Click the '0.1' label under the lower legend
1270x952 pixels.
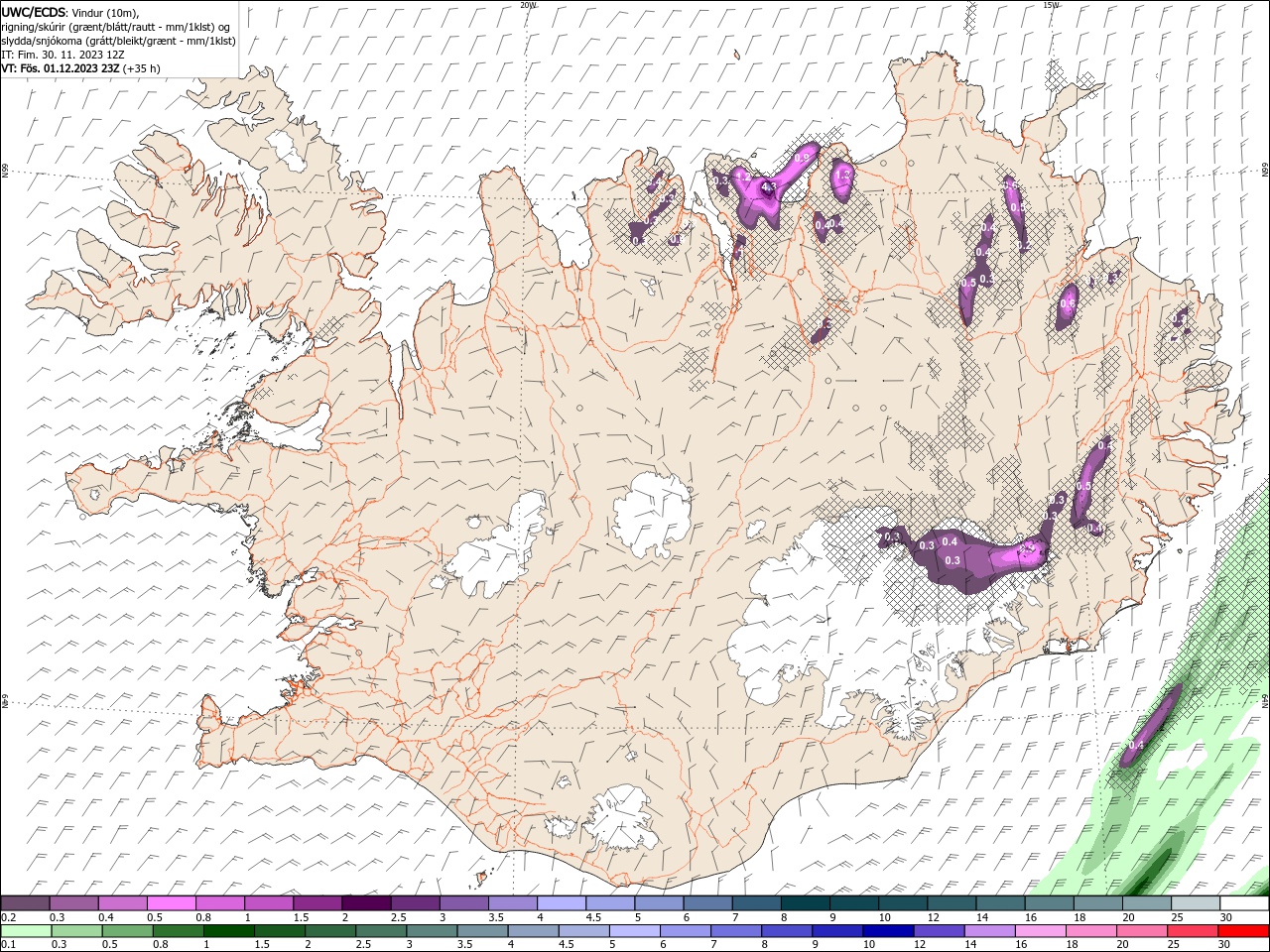8,944
